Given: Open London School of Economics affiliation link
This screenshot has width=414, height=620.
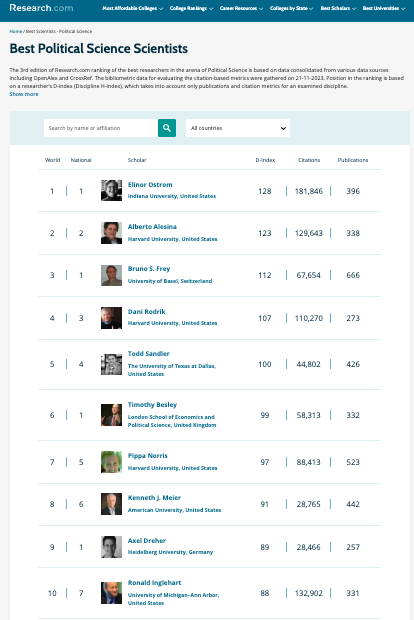Looking at the screenshot, I should click(x=172, y=421).
